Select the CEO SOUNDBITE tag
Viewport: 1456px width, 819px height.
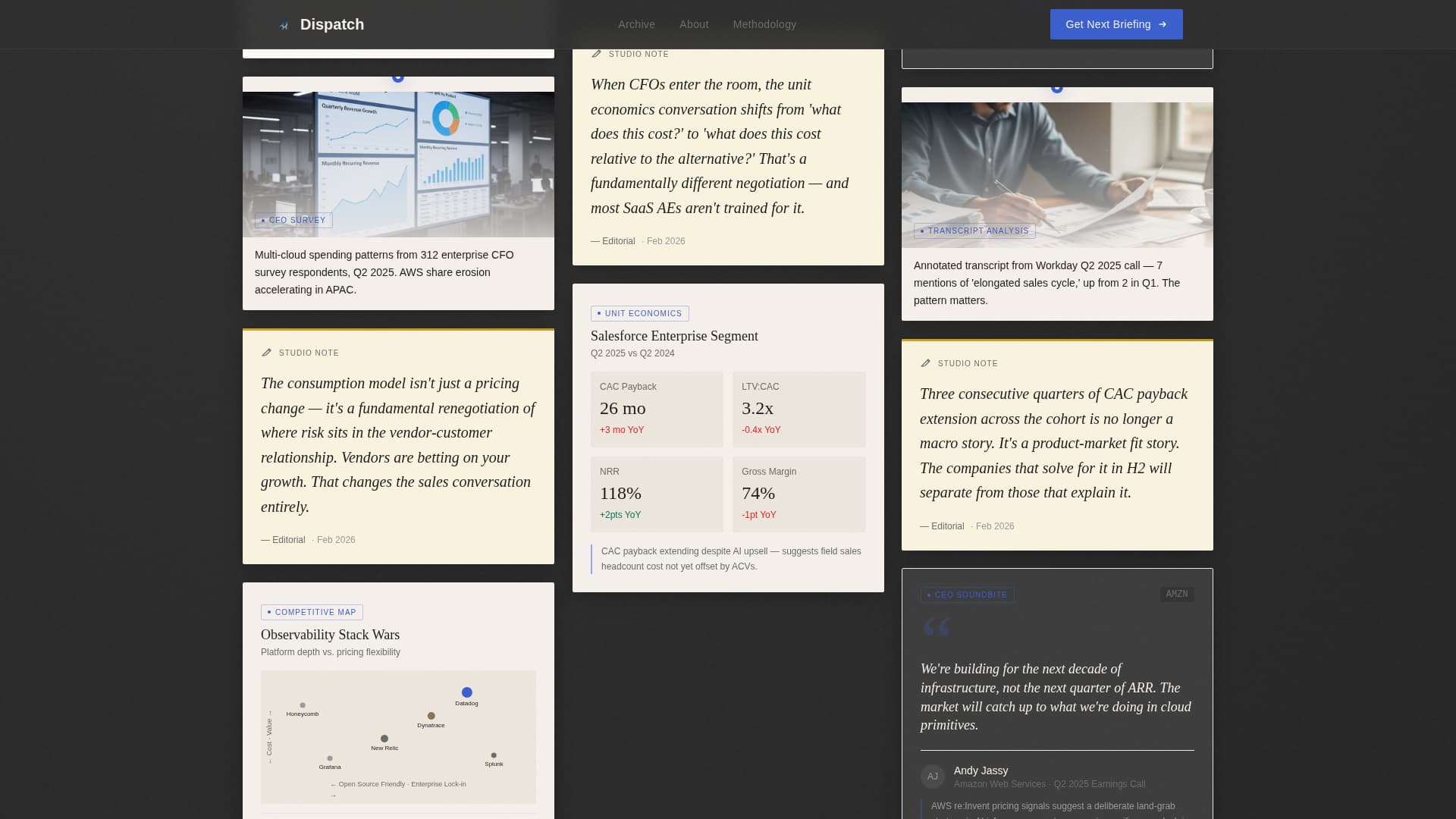[968, 595]
